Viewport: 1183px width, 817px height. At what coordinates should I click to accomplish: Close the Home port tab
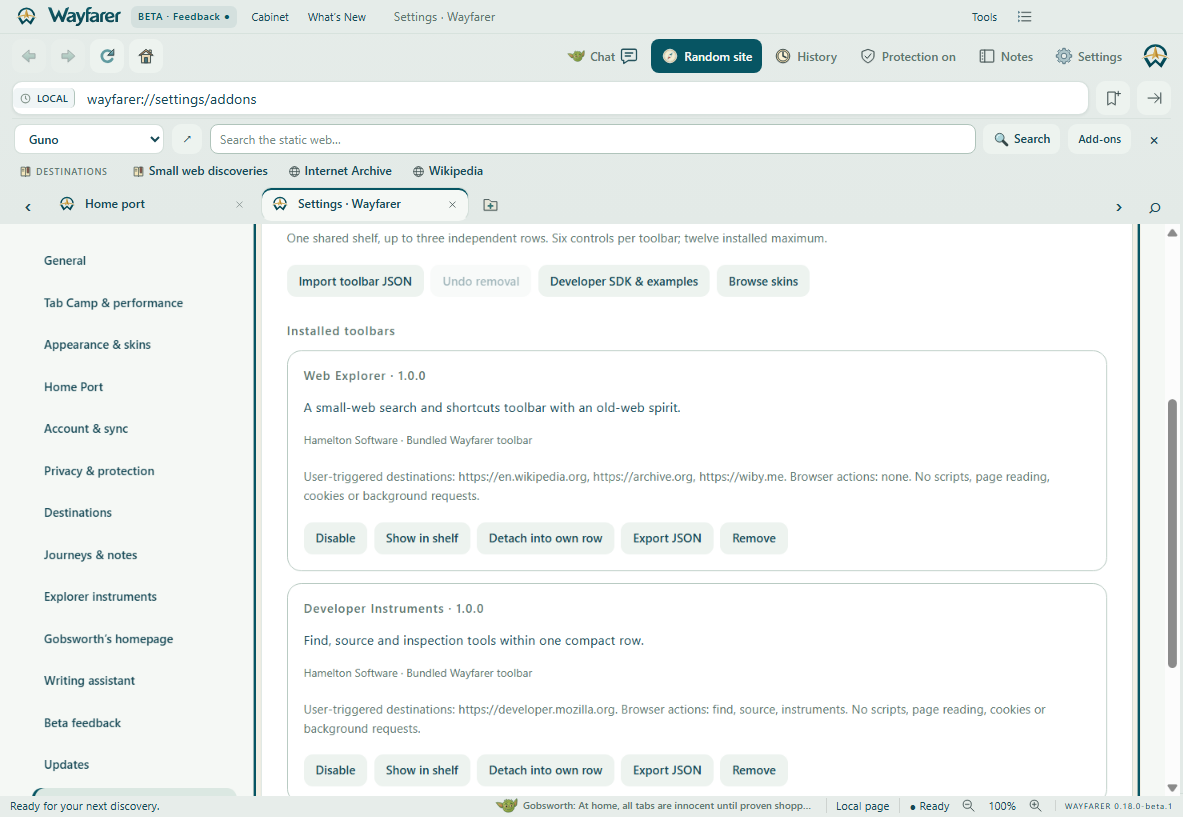pyautogui.click(x=239, y=204)
